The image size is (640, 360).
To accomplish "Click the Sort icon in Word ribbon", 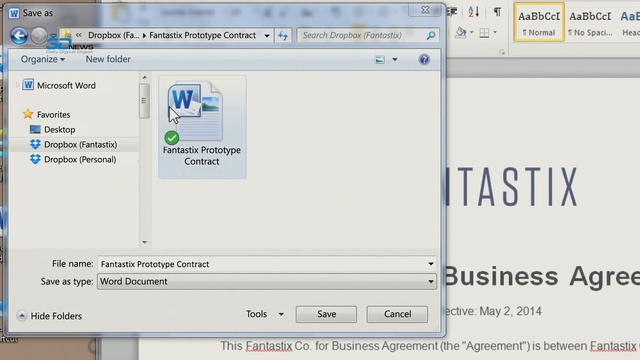I will pos(473,12).
